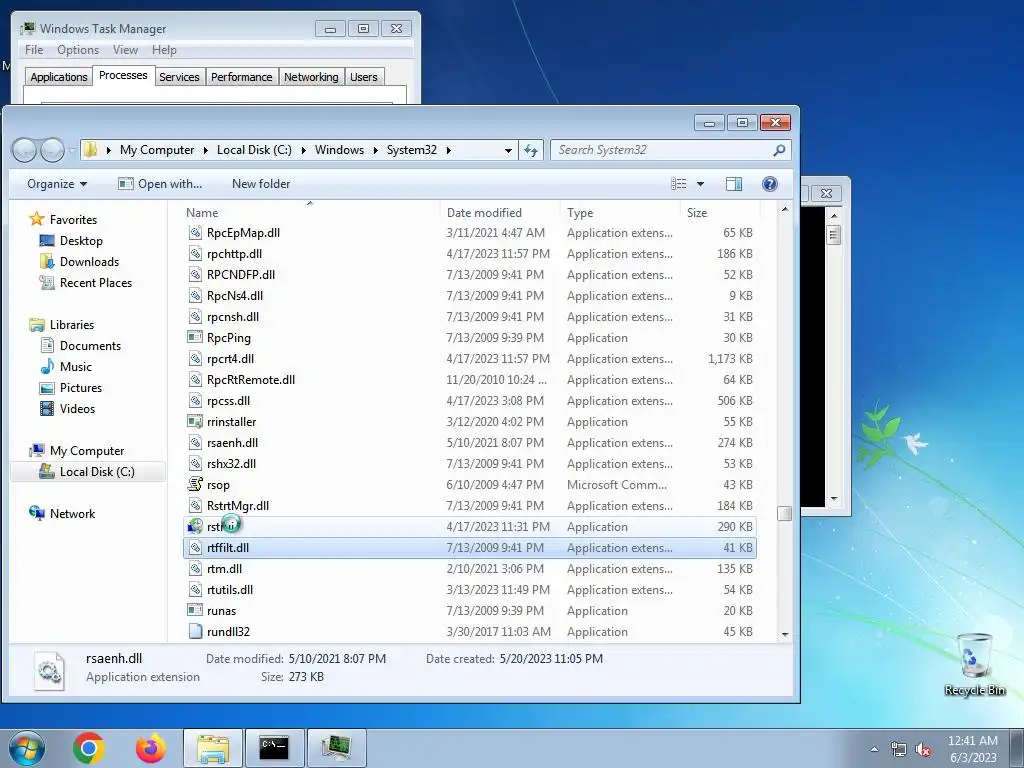Click the Back navigation arrow in Explorer

click(x=25, y=150)
